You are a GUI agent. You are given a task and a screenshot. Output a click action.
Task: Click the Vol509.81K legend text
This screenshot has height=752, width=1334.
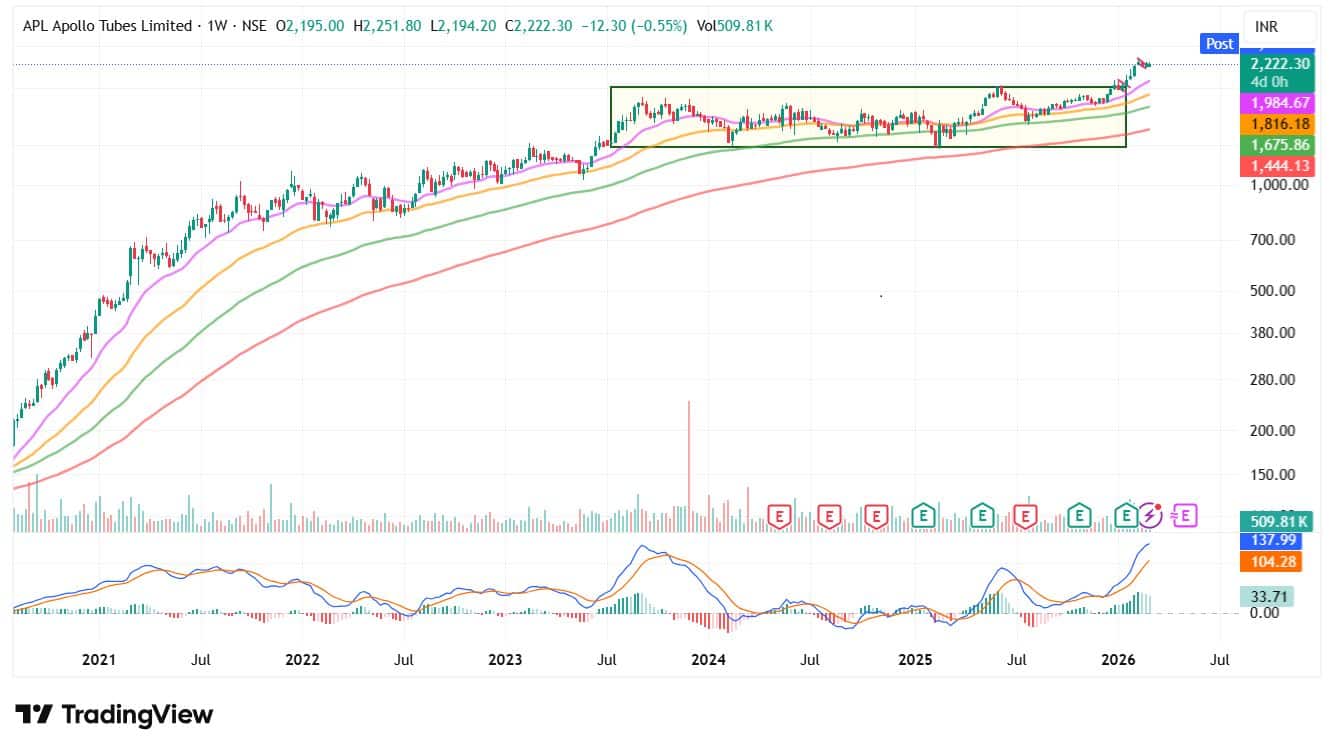coord(735,26)
